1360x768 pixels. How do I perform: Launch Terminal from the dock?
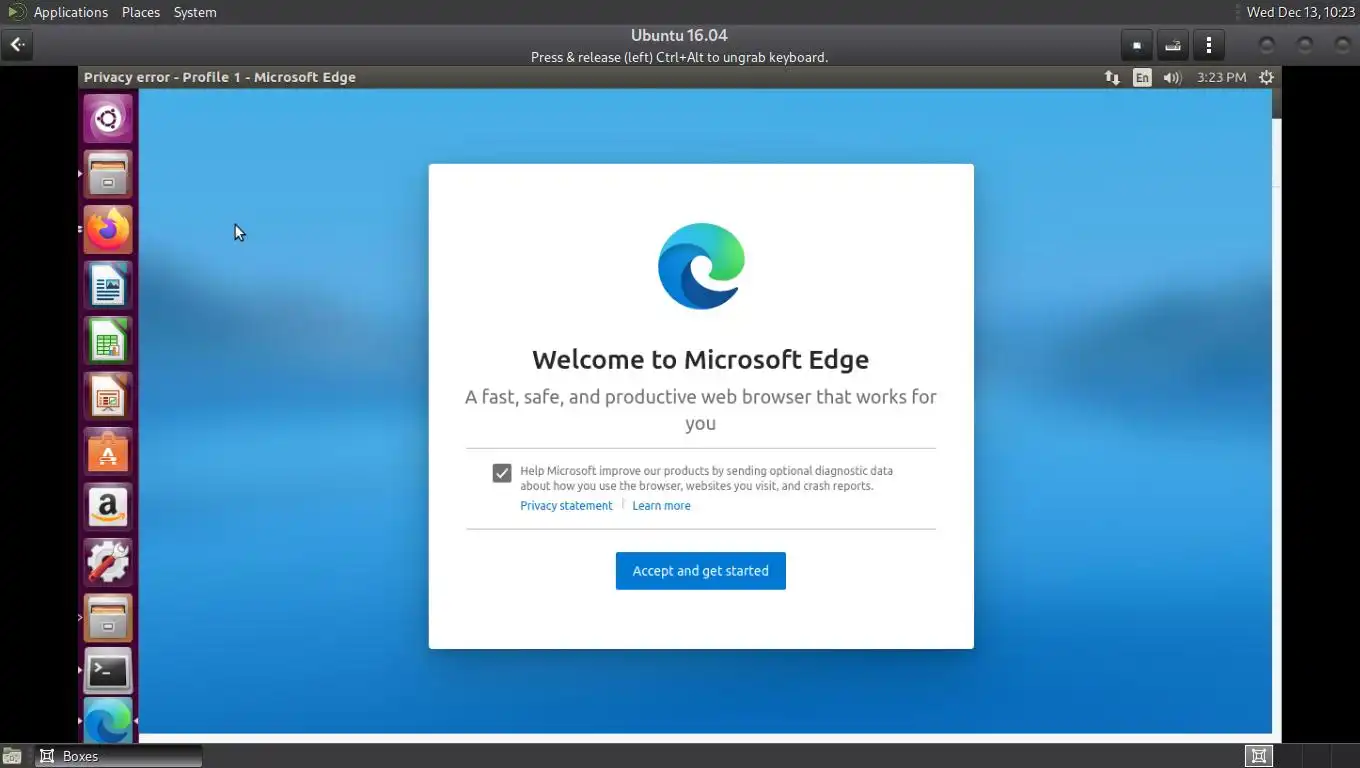[x=108, y=673]
